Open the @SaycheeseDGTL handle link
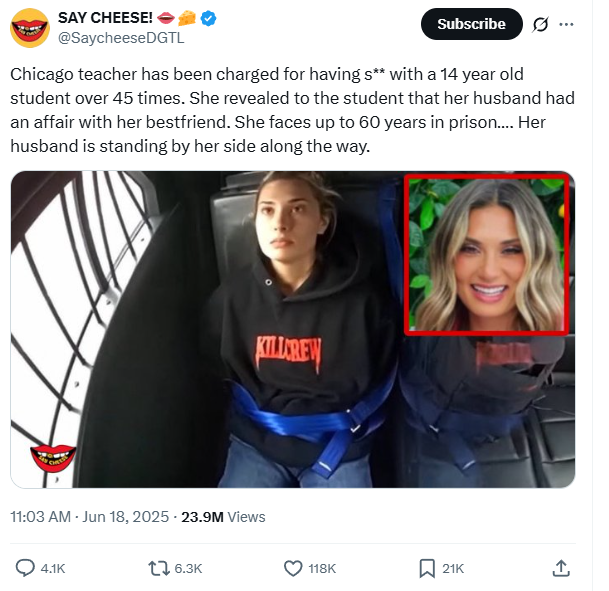 pos(121,38)
